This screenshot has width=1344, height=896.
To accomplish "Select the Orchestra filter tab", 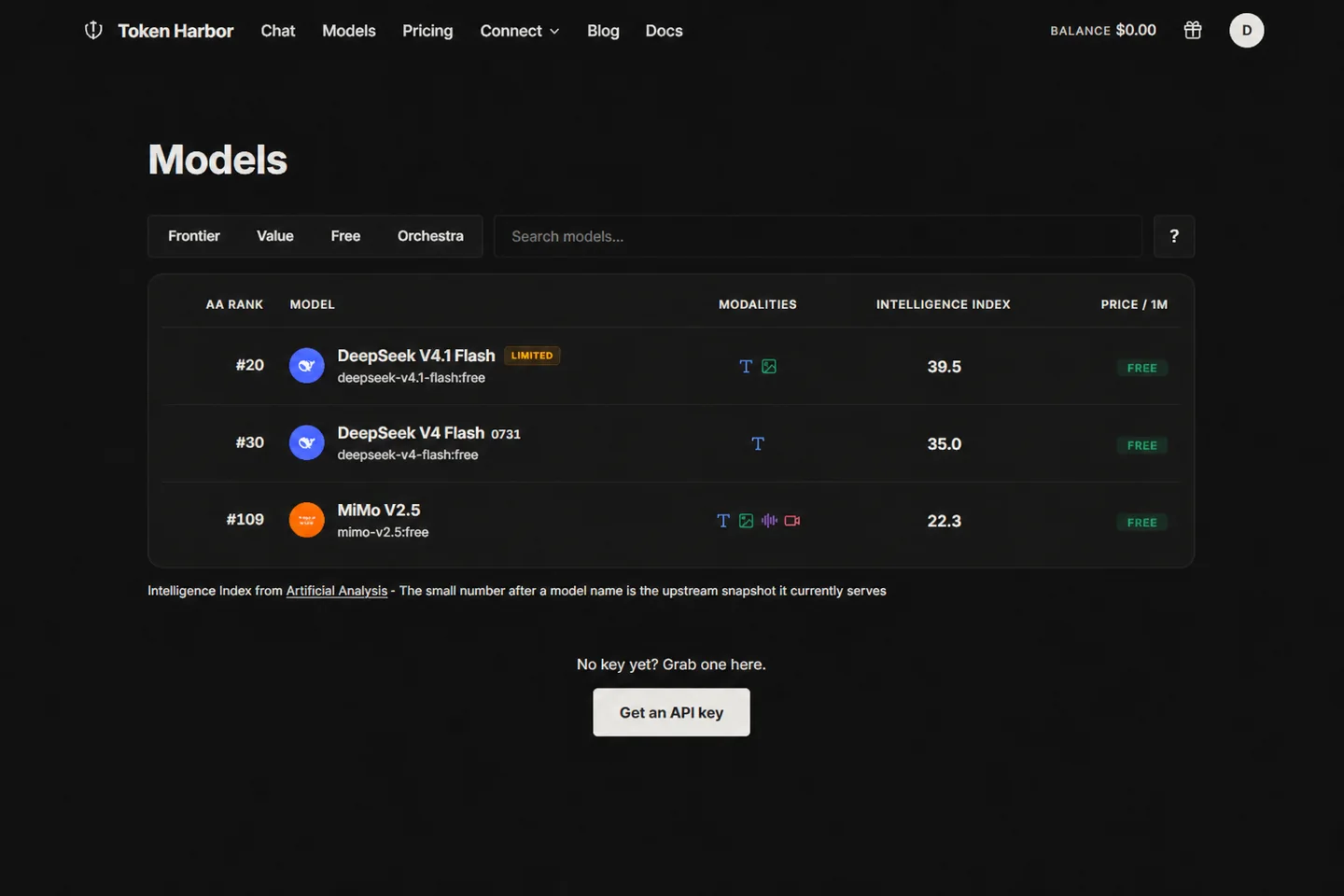I will click(430, 236).
